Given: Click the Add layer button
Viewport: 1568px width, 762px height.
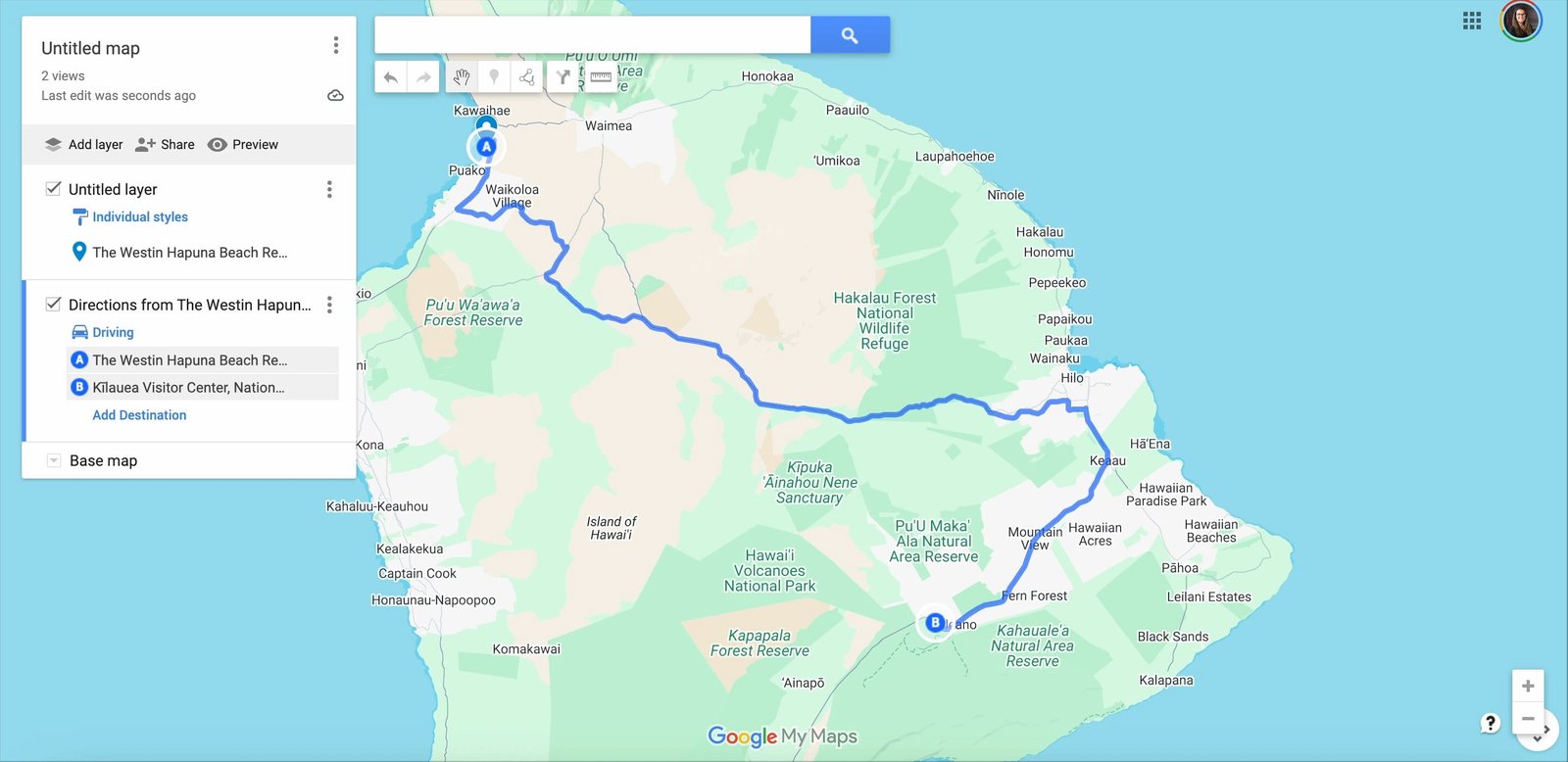Looking at the screenshot, I should (x=84, y=144).
